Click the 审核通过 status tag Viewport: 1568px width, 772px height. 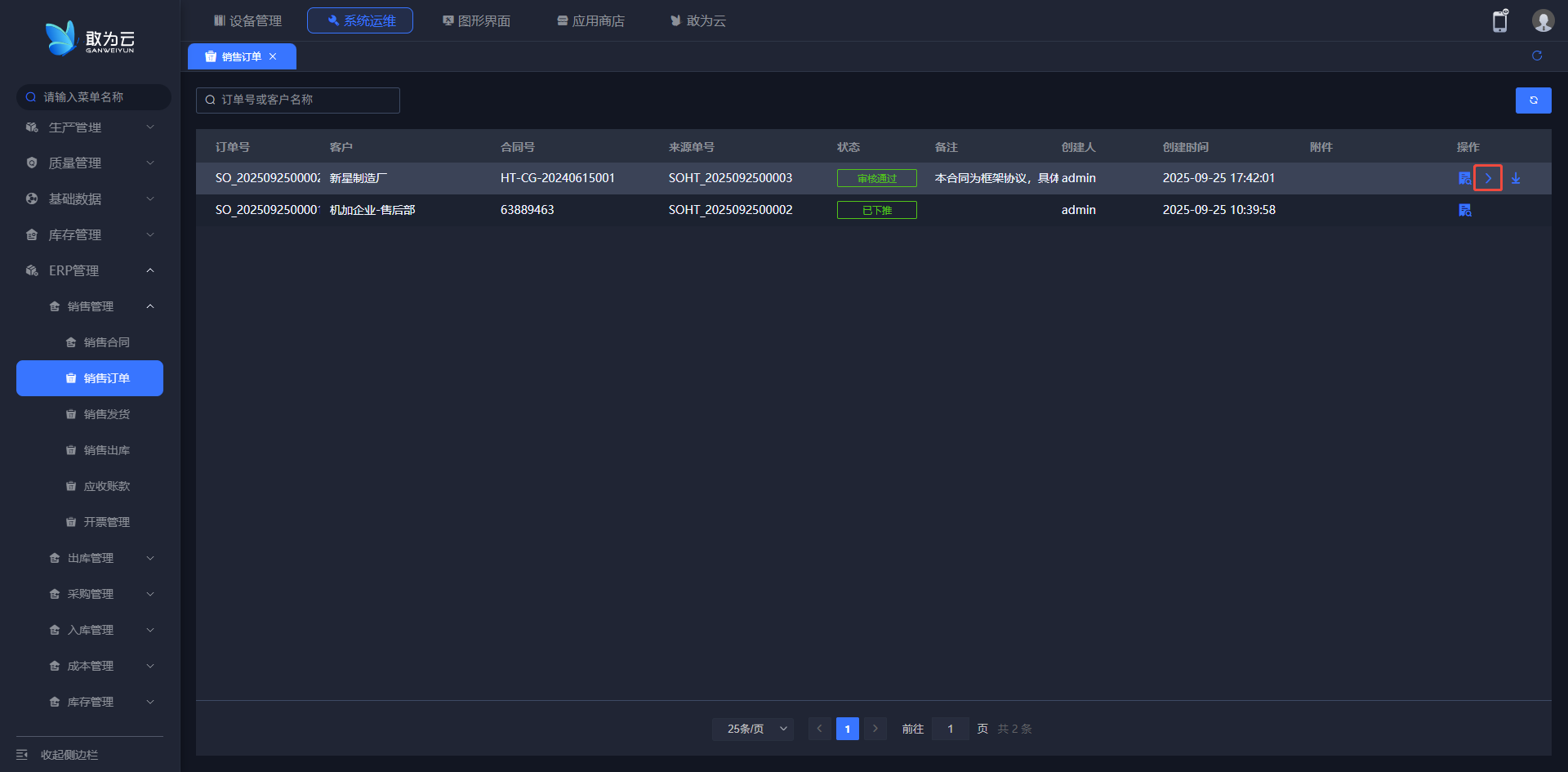(x=877, y=178)
